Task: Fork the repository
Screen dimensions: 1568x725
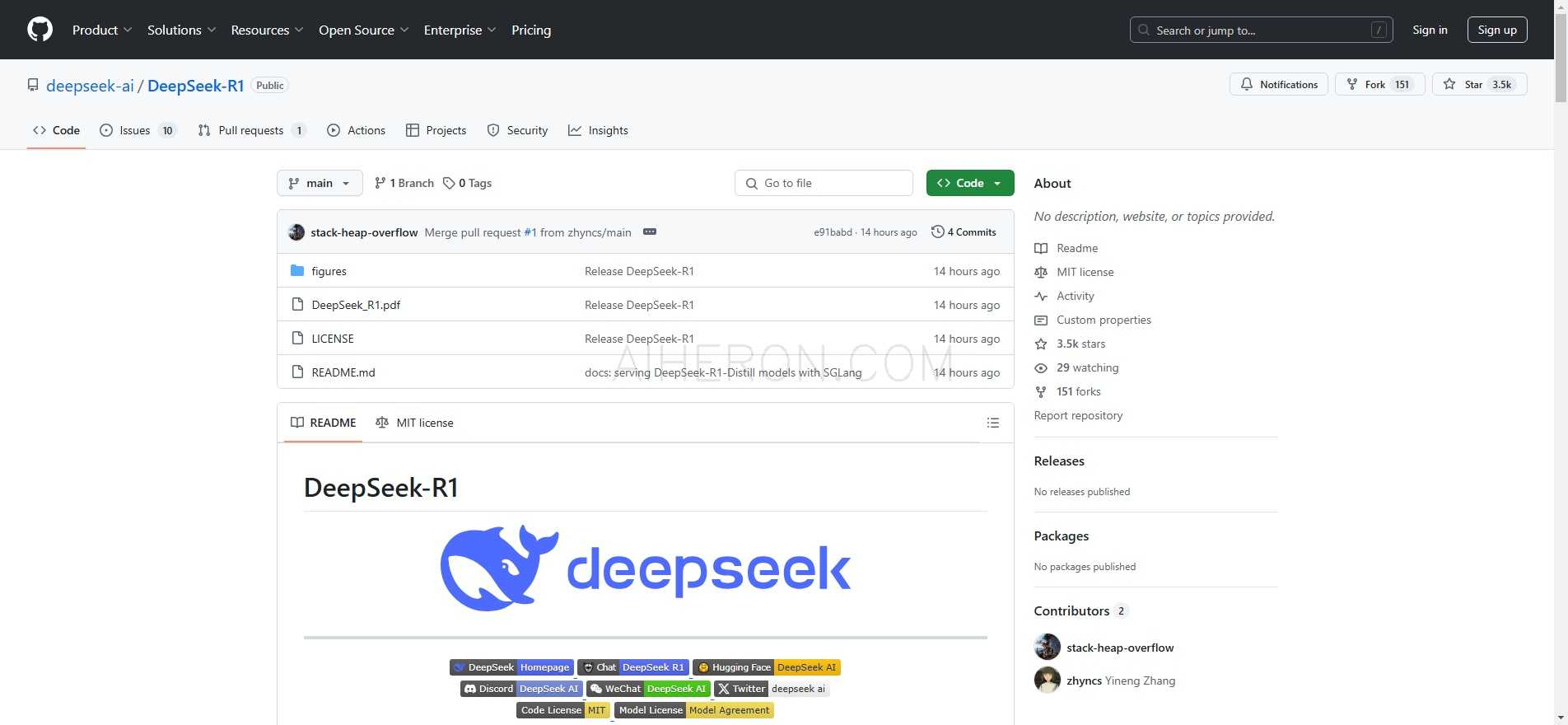Action: point(1379,84)
